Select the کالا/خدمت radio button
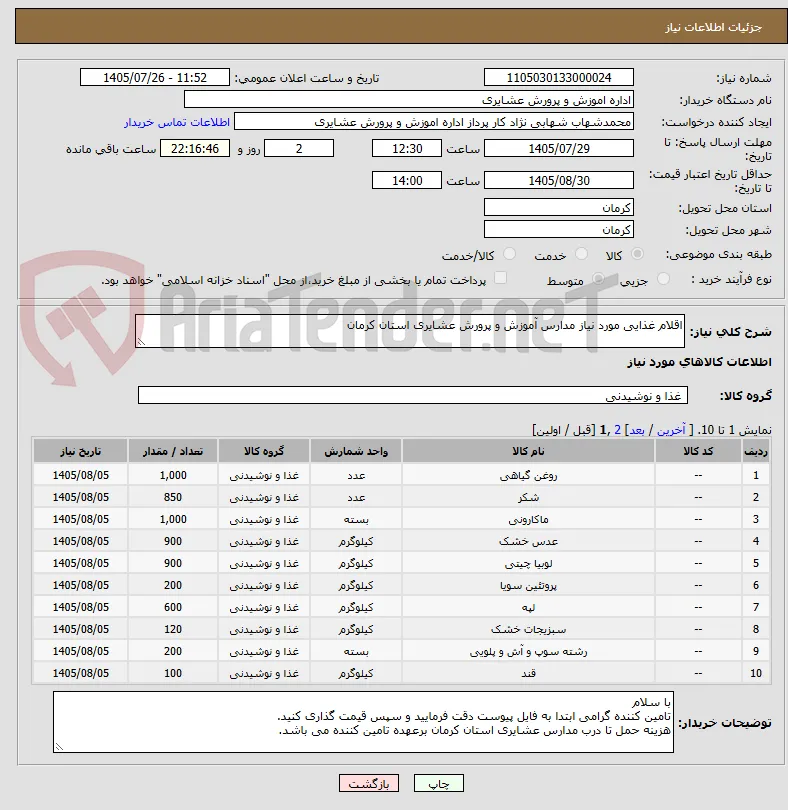This screenshot has height=810, width=788. coord(509,254)
